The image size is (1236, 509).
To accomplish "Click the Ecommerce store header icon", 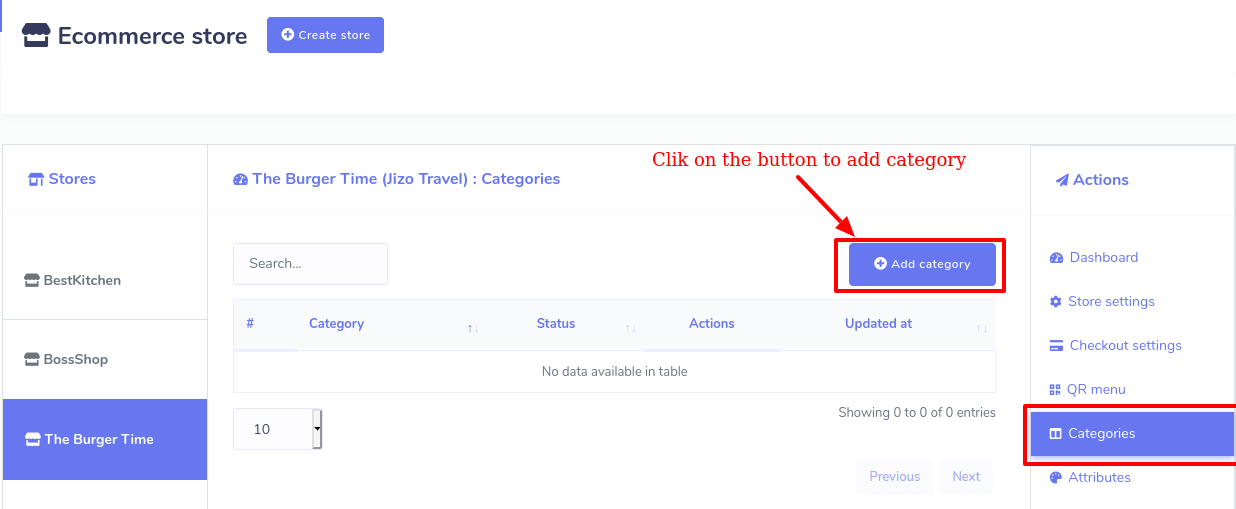I will coord(36,36).
